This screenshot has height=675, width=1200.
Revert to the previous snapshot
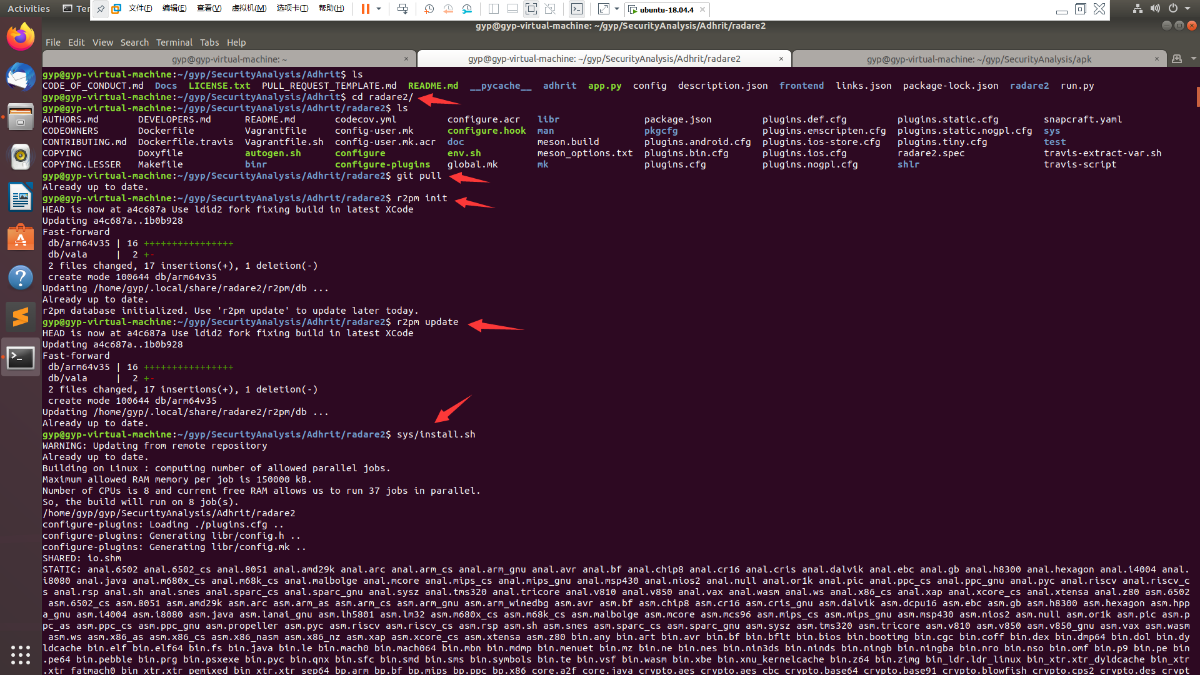(448, 8)
